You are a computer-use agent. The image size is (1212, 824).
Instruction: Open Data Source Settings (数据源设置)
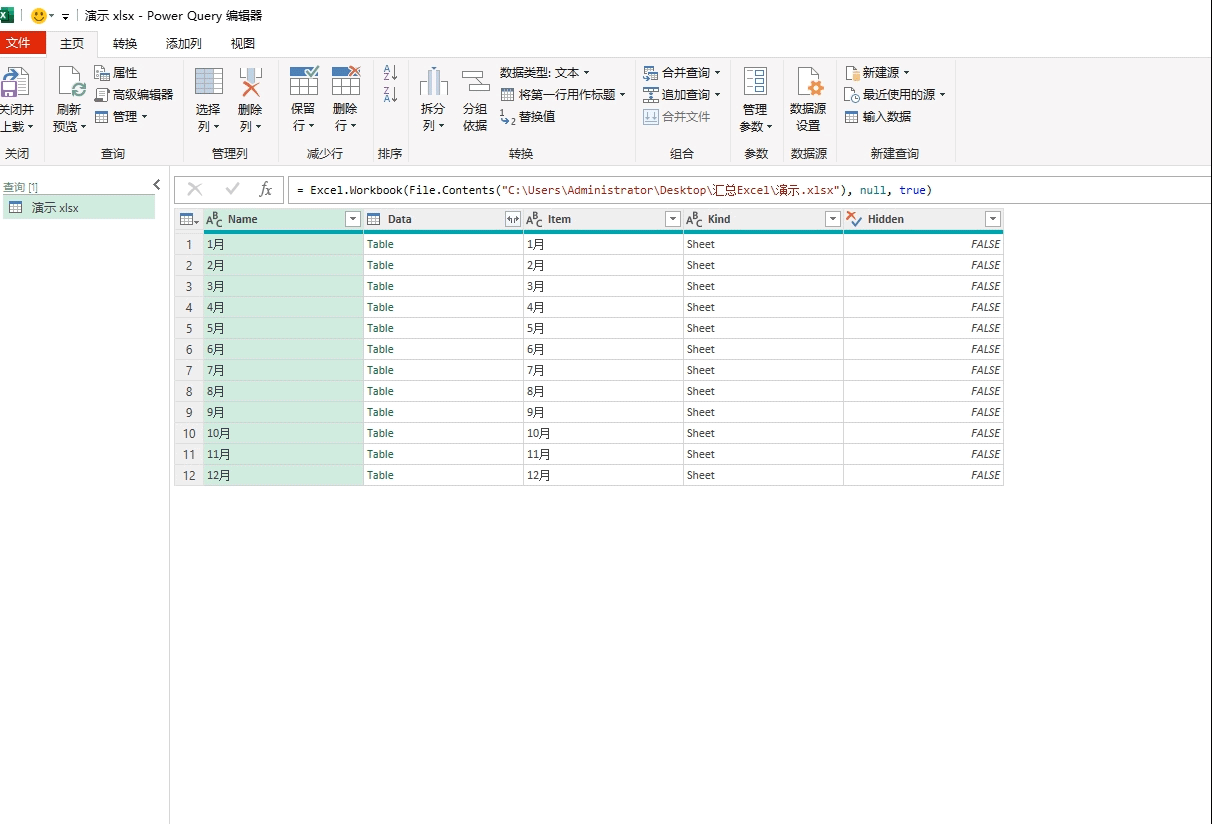(808, 100)
